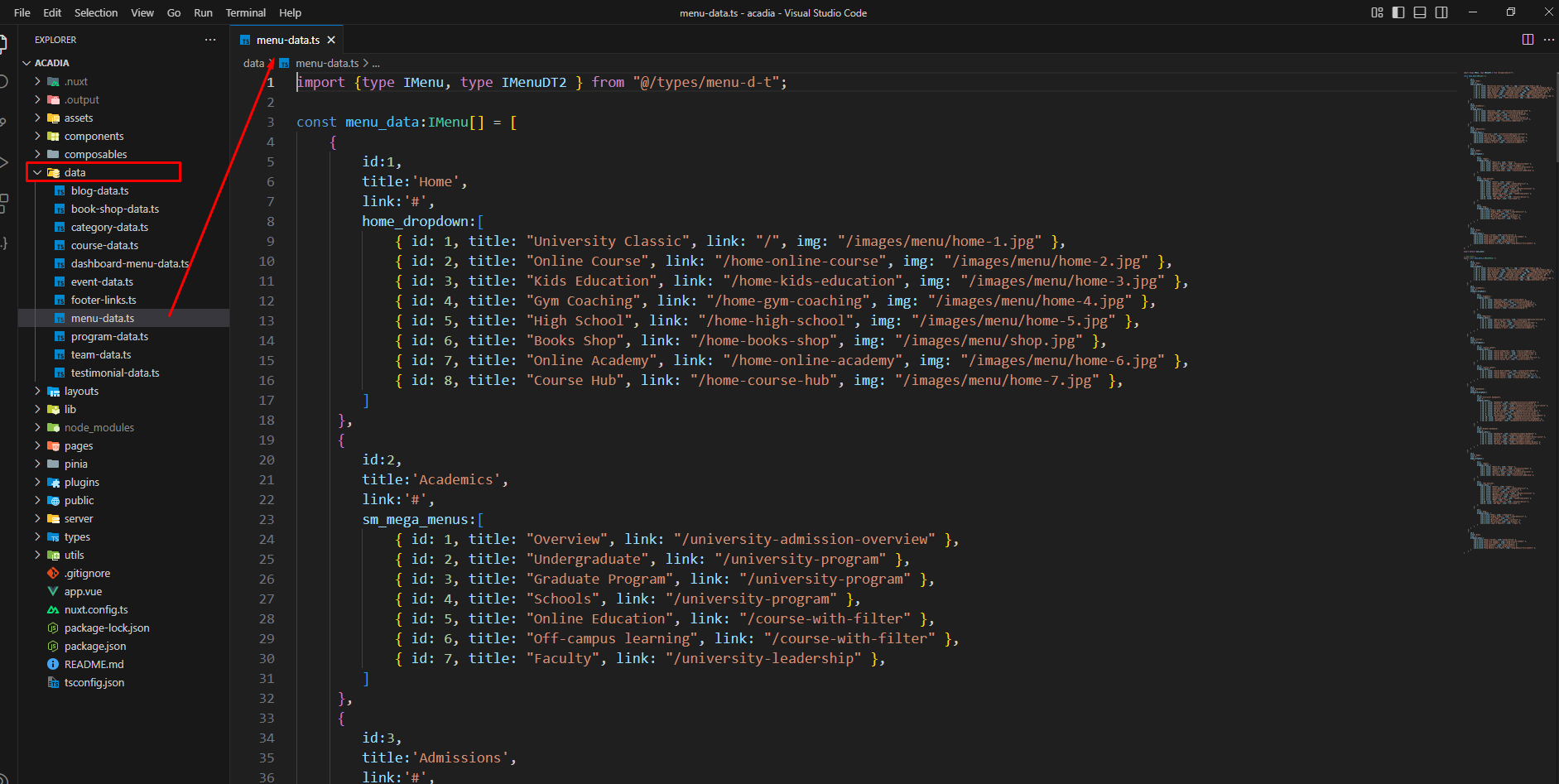This screenshot has height=784, width=1559.
Task: Open team-data.ts file
Action: (x=124, y=354)
